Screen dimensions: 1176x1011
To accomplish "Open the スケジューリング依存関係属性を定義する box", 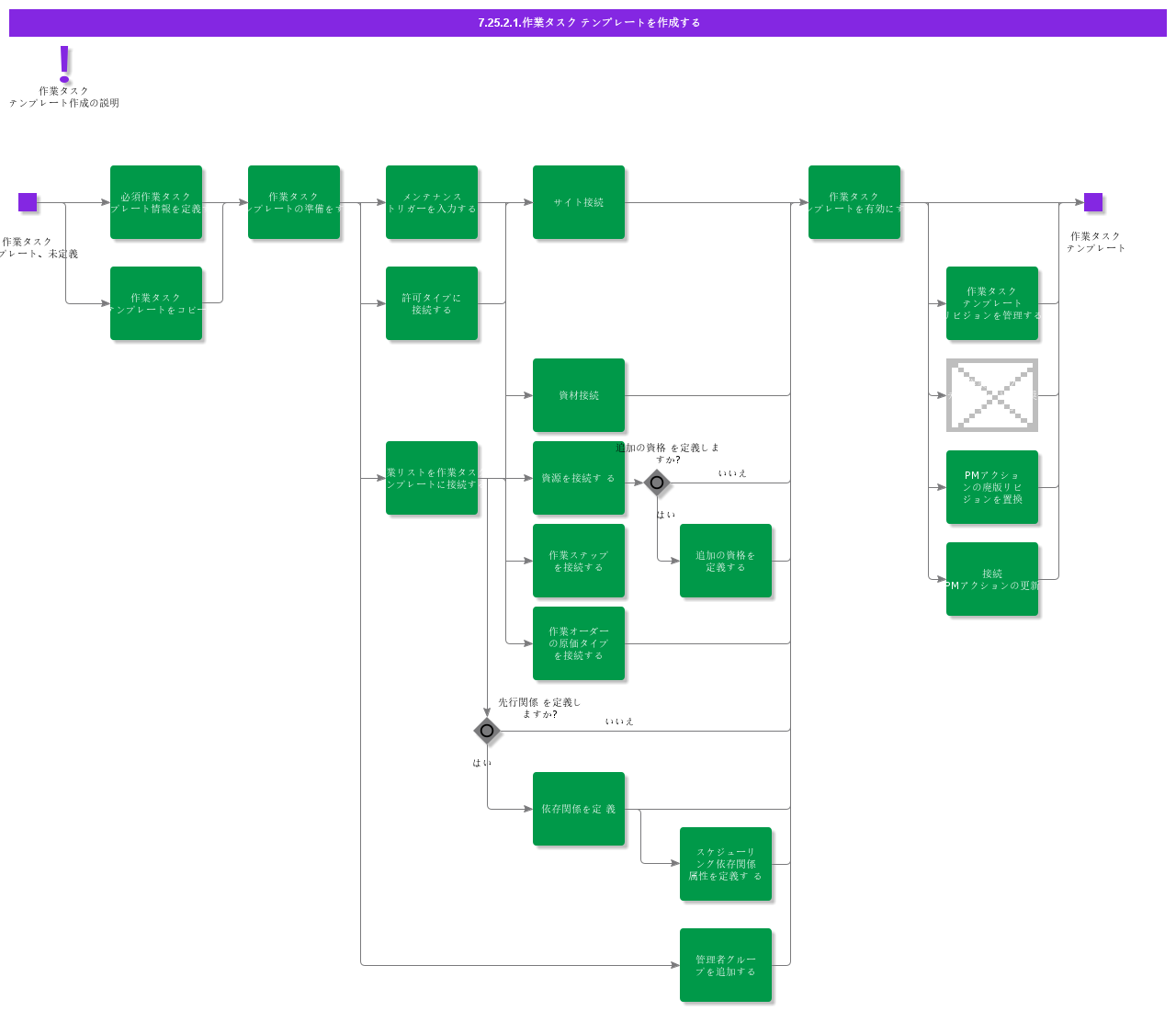I will pyautogui.click(x=726, y=864).
